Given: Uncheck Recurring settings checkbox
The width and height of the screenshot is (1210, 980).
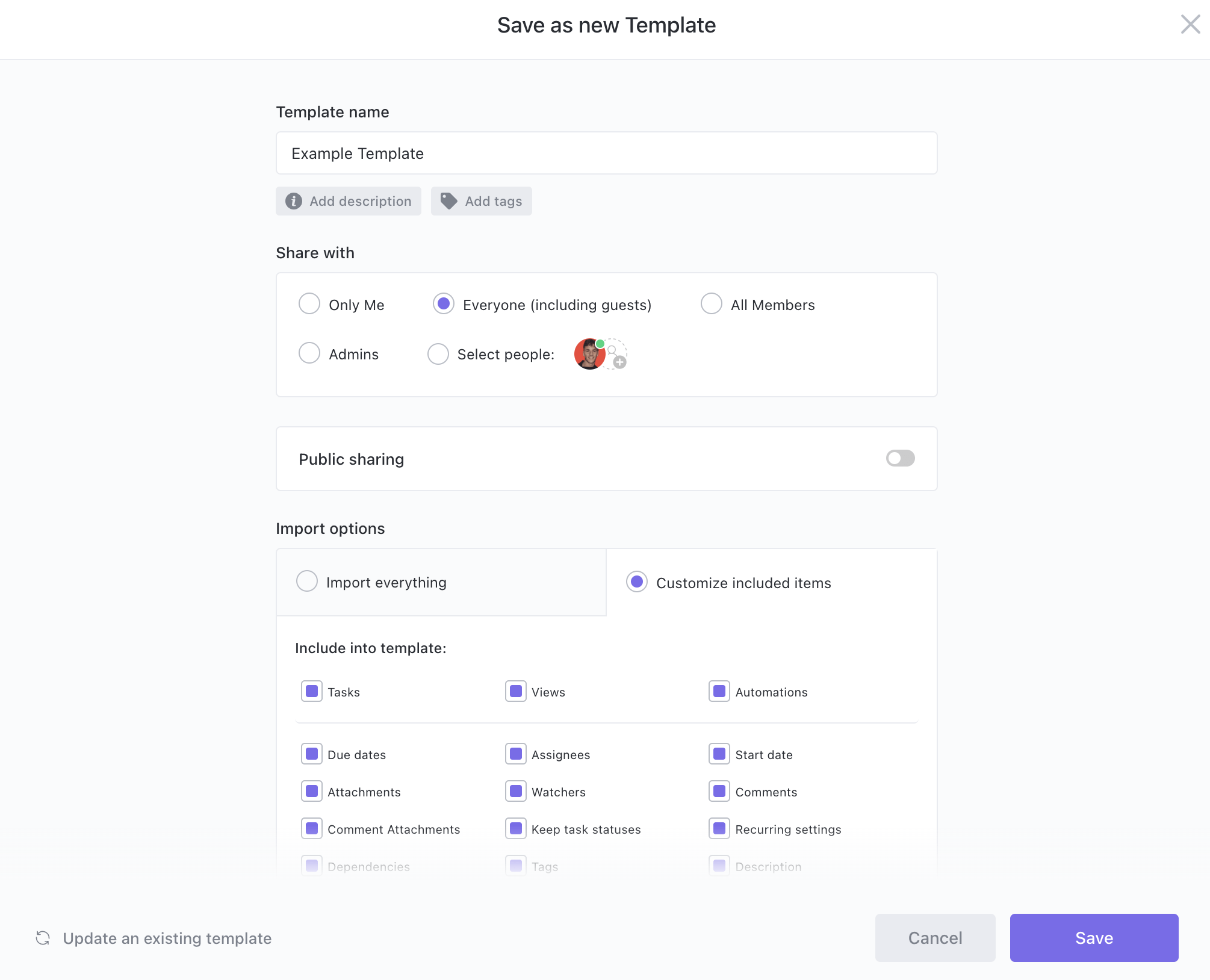Looking at the screenshot, I should coord(719,828).
